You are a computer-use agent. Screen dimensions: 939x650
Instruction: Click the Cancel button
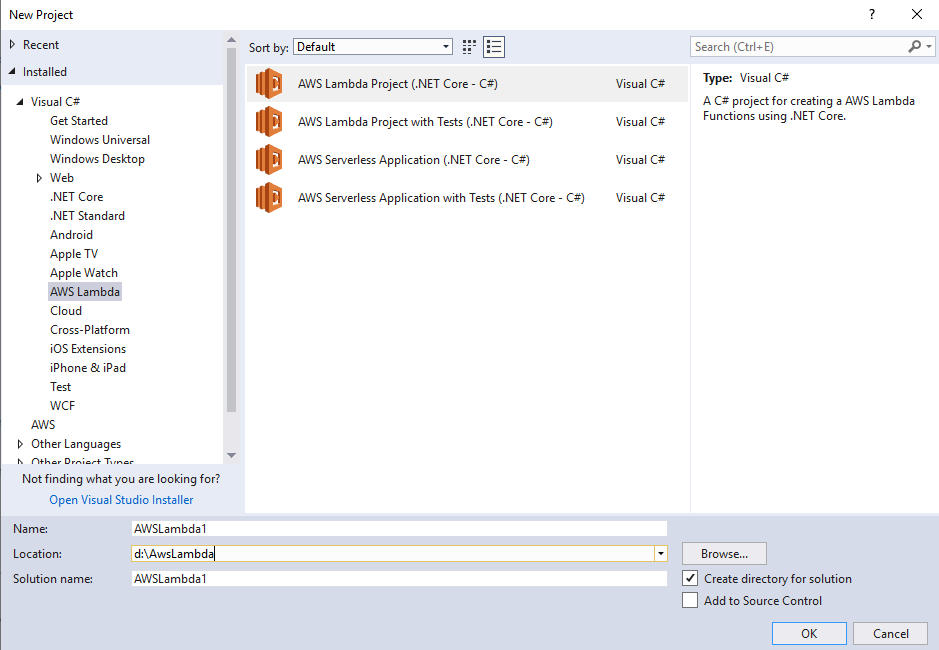tap(890, 633)
